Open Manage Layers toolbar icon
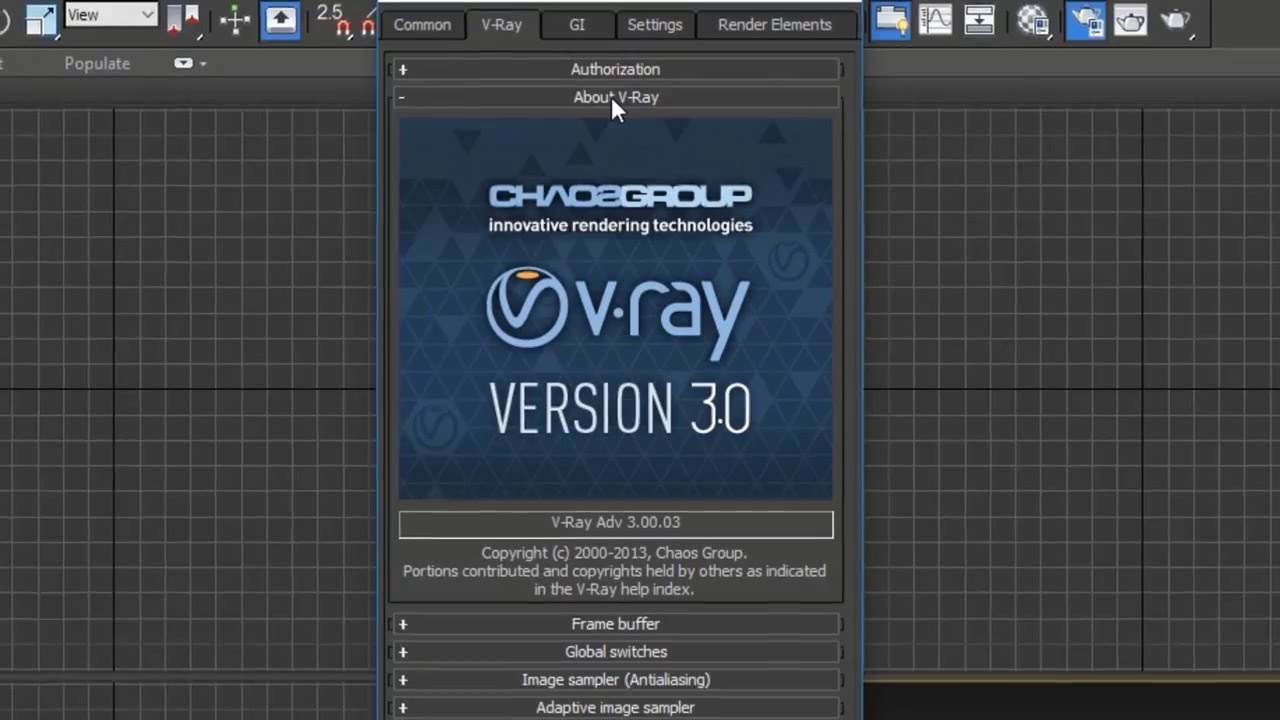 890,20
